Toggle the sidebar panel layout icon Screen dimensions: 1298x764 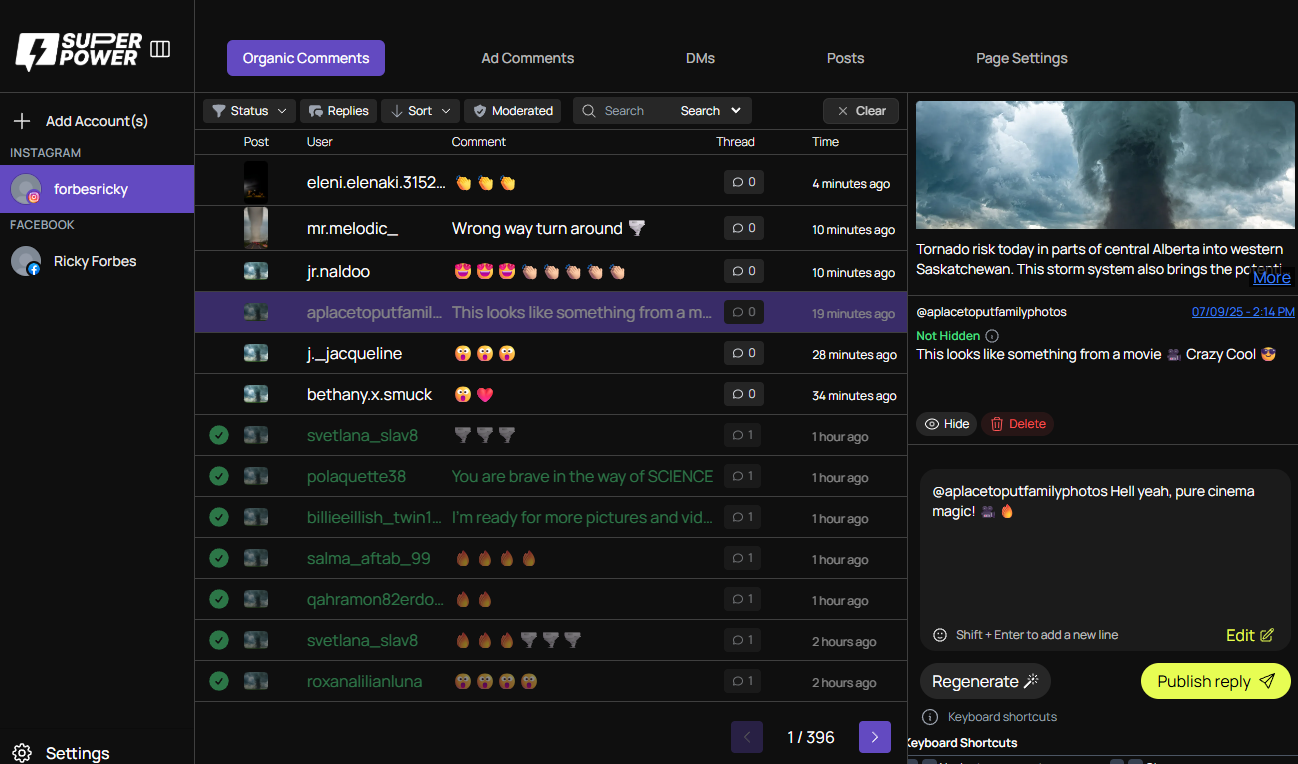click(160, 49)
